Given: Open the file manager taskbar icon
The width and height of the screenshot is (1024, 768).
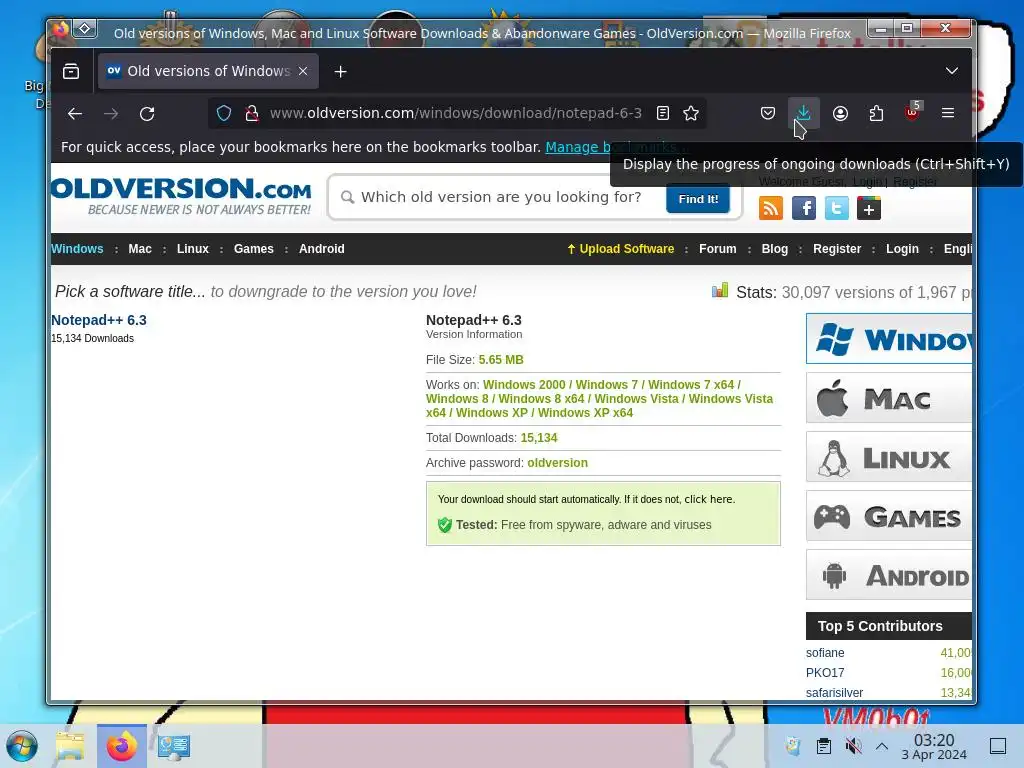Looking at the screenshot, I should click(x=71, y=746).
